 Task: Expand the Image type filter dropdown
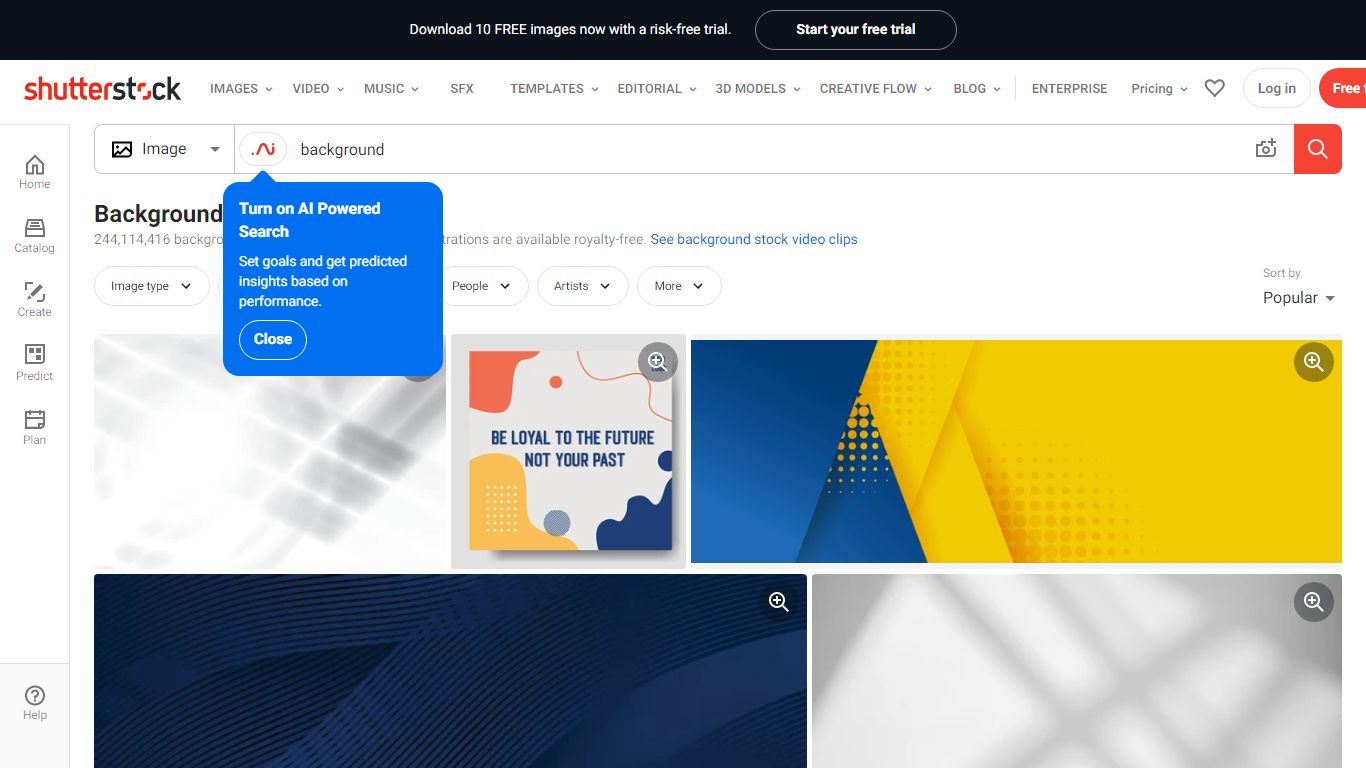pos(151,286)
